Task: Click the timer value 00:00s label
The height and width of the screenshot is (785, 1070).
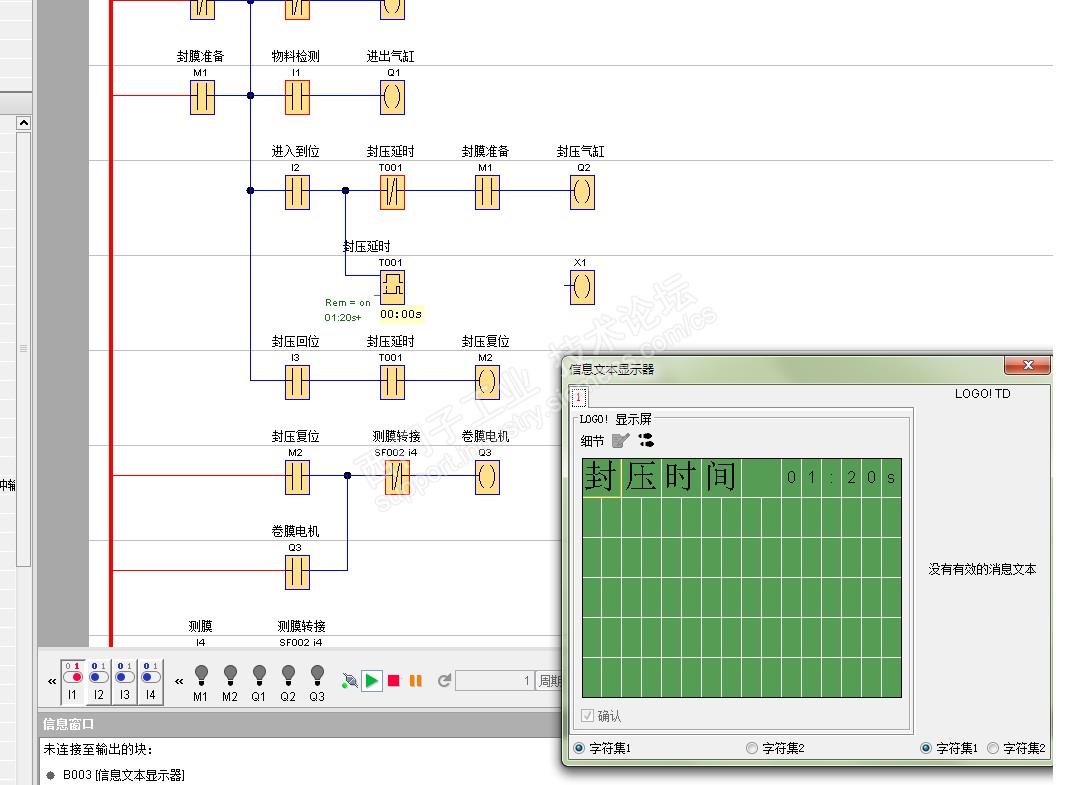Action: pyautogui.click(x=401, y=314)
